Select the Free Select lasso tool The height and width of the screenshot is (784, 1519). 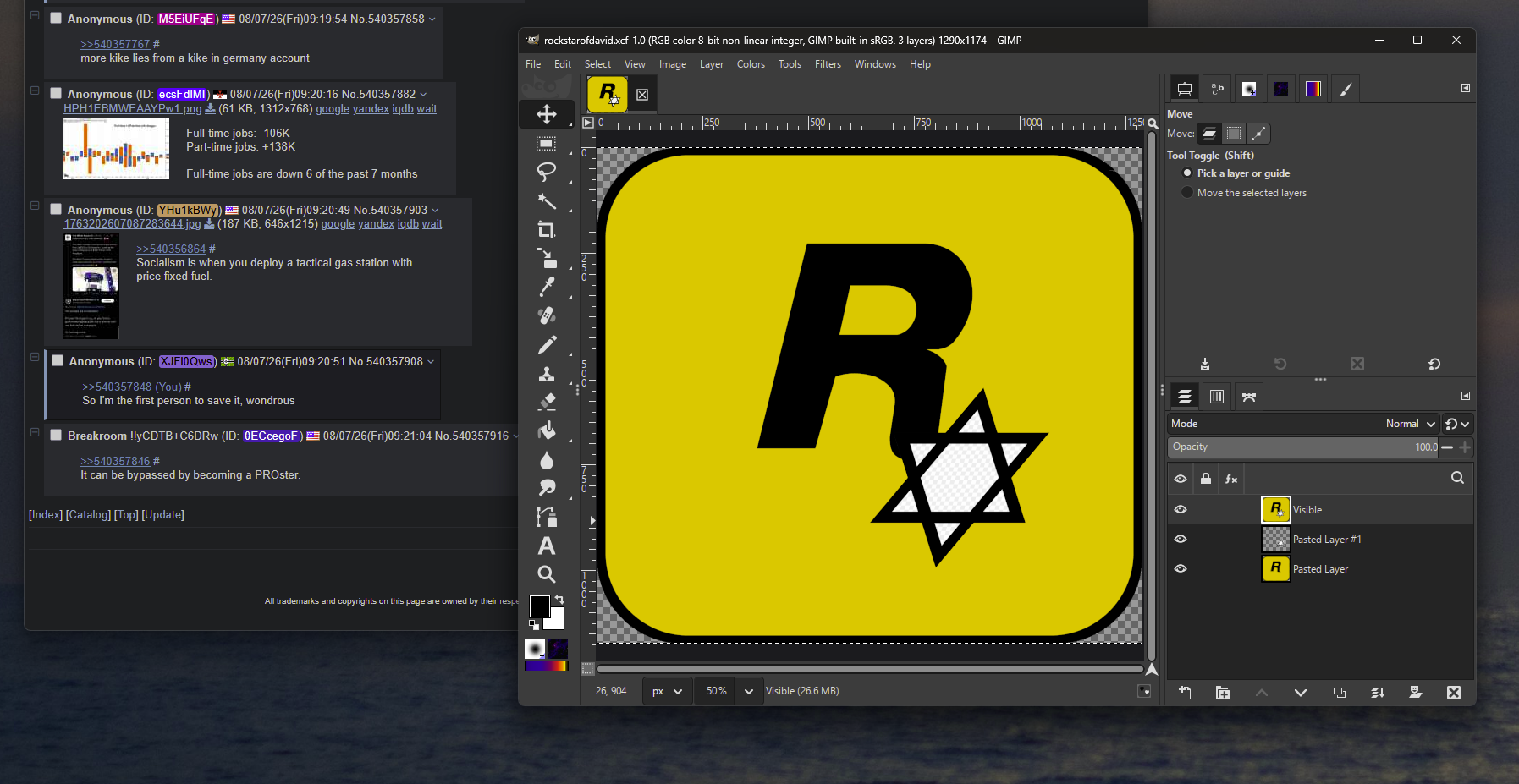(x=547, y=172)
